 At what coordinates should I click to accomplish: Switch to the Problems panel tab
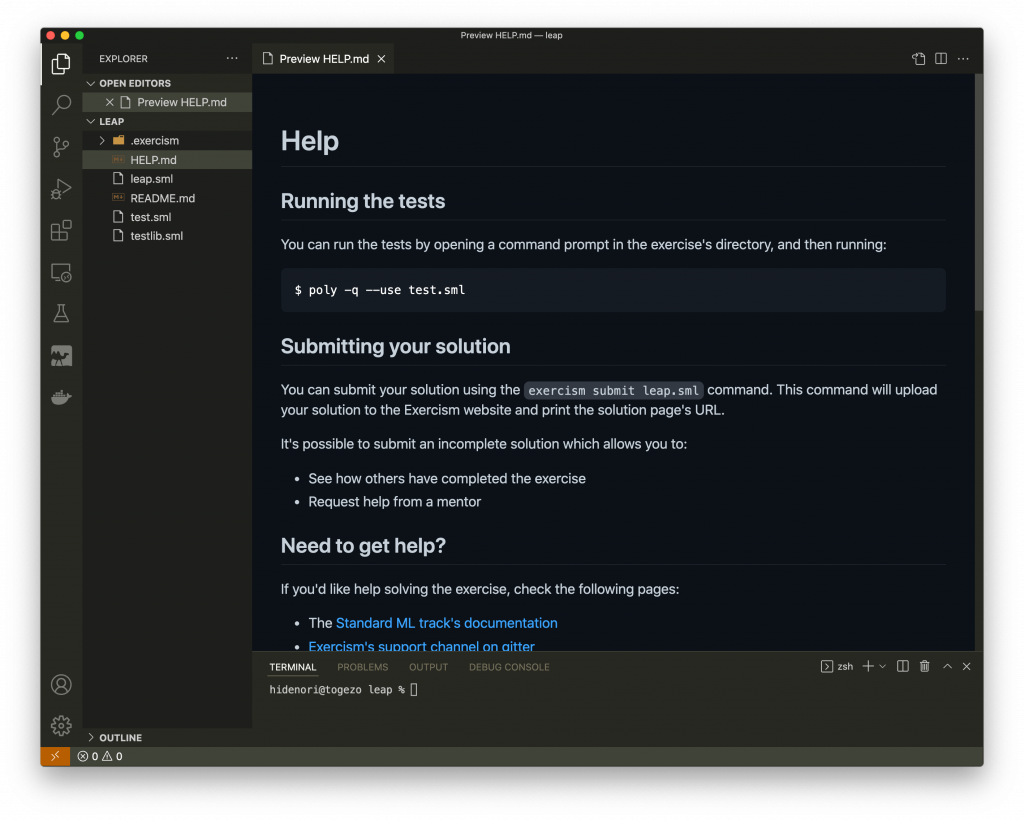pyautogui.click(x=362, y=667)
